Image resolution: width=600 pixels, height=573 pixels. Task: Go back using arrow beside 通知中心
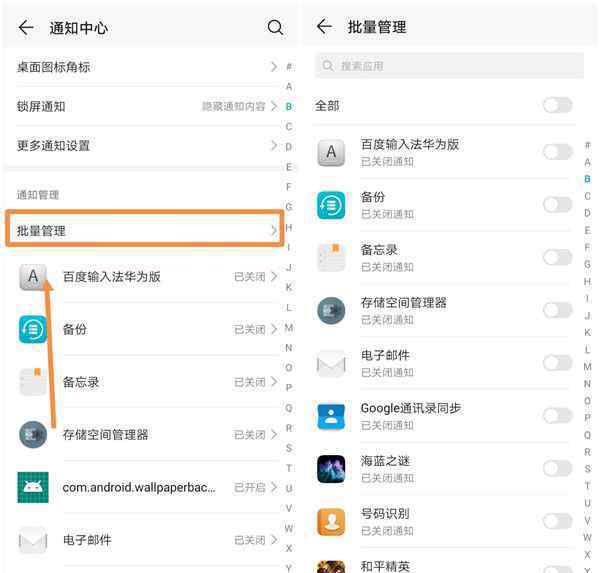tap(26, 28)
